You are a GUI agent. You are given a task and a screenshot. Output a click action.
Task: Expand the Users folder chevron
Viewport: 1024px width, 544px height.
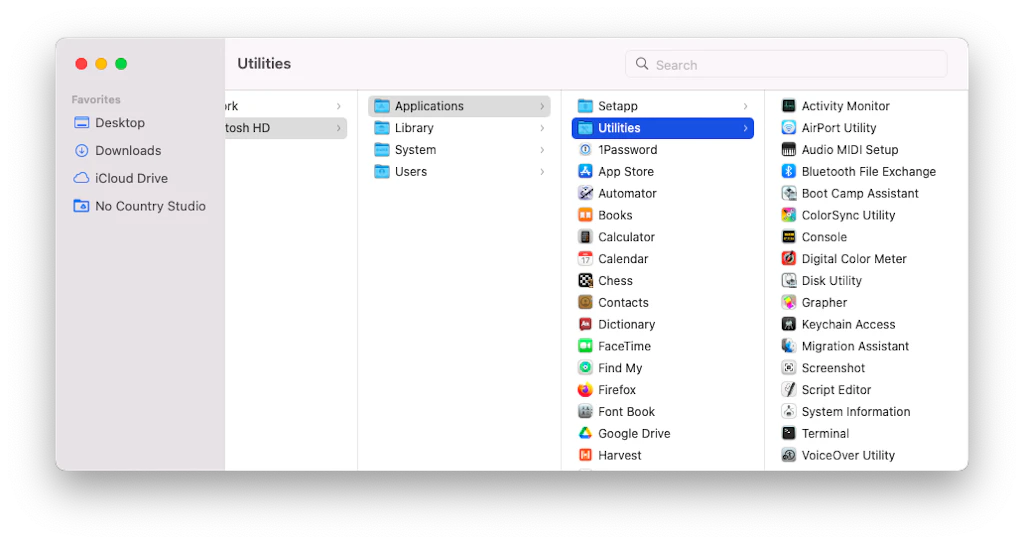coord(542,172)
